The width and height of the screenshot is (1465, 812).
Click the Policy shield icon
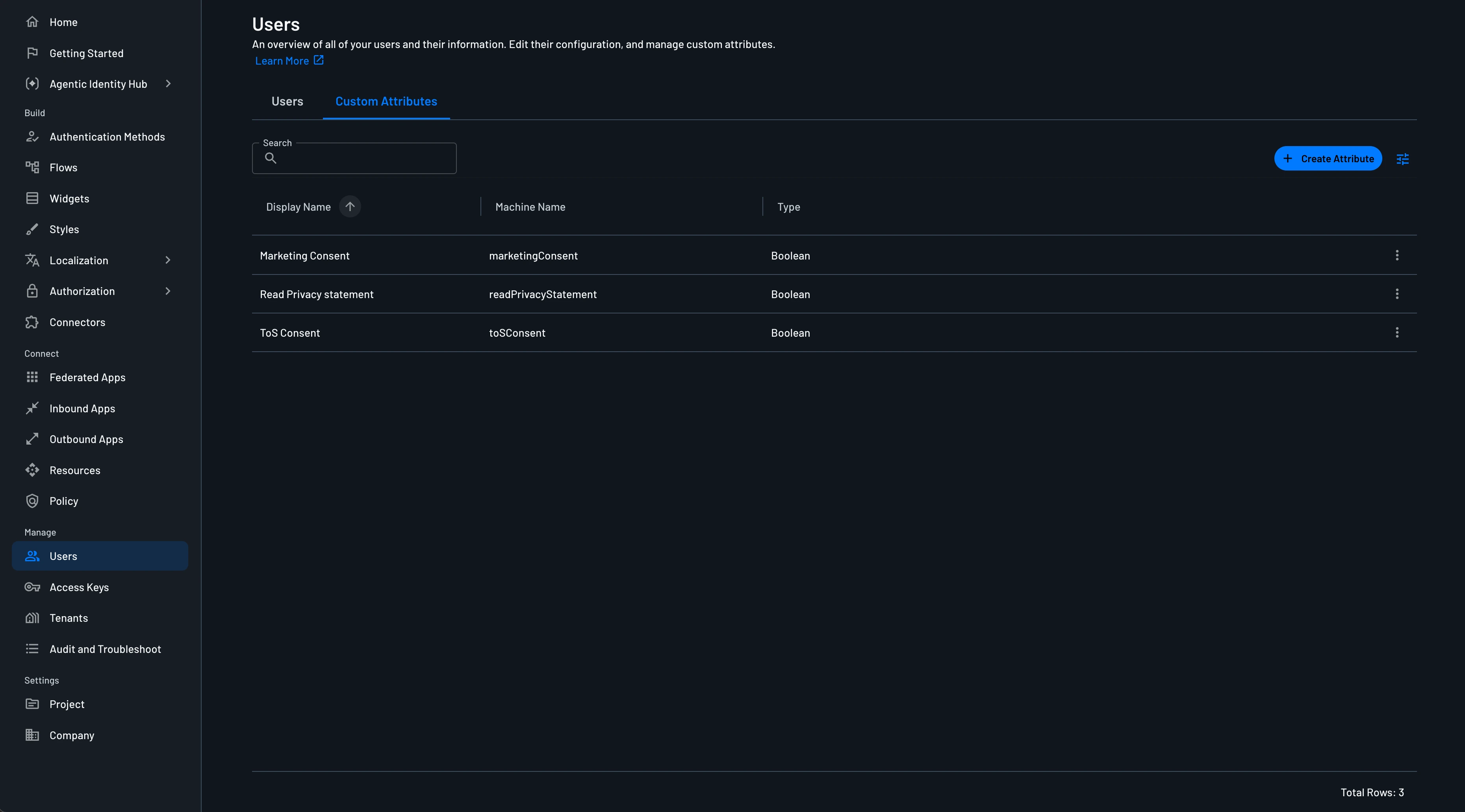click(32, 501)
